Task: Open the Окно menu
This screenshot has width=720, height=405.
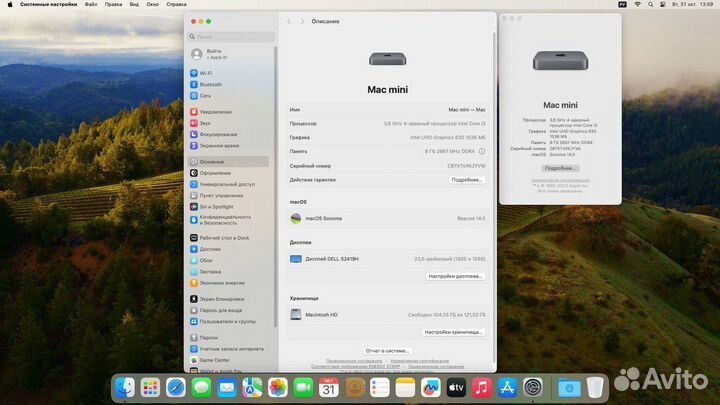Action: [152, 4]
